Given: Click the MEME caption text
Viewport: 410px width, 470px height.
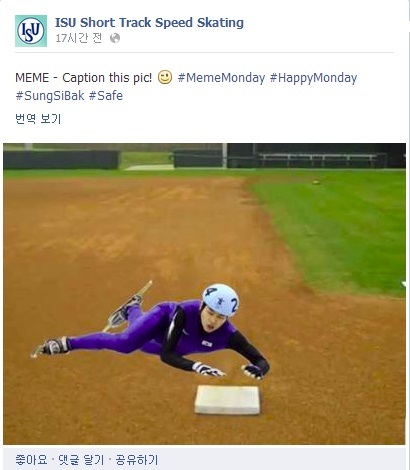Looking at the screenshot, I should pyautogui.click(x=83, y=78).
